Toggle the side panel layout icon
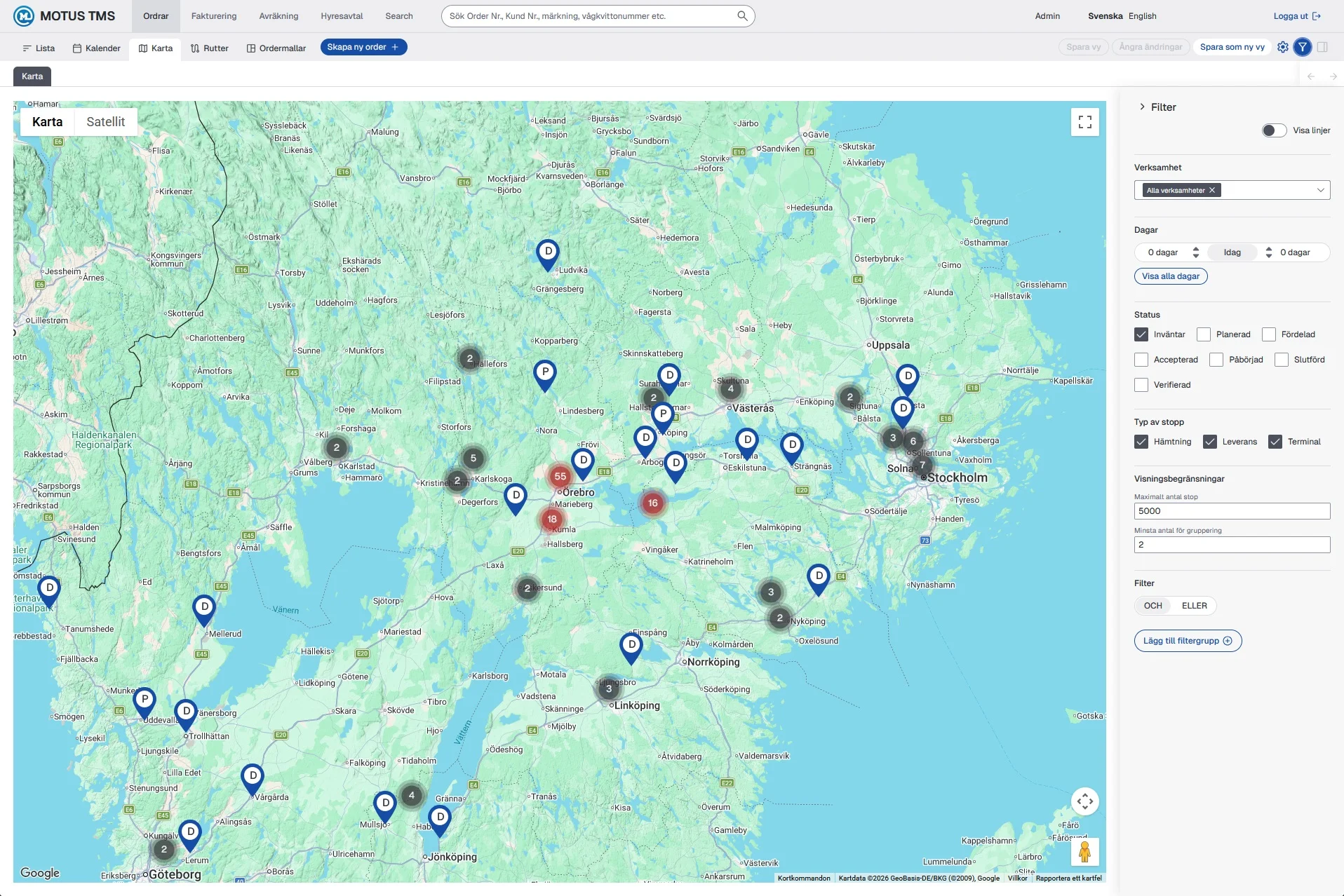 click(x=1323, y=47)
